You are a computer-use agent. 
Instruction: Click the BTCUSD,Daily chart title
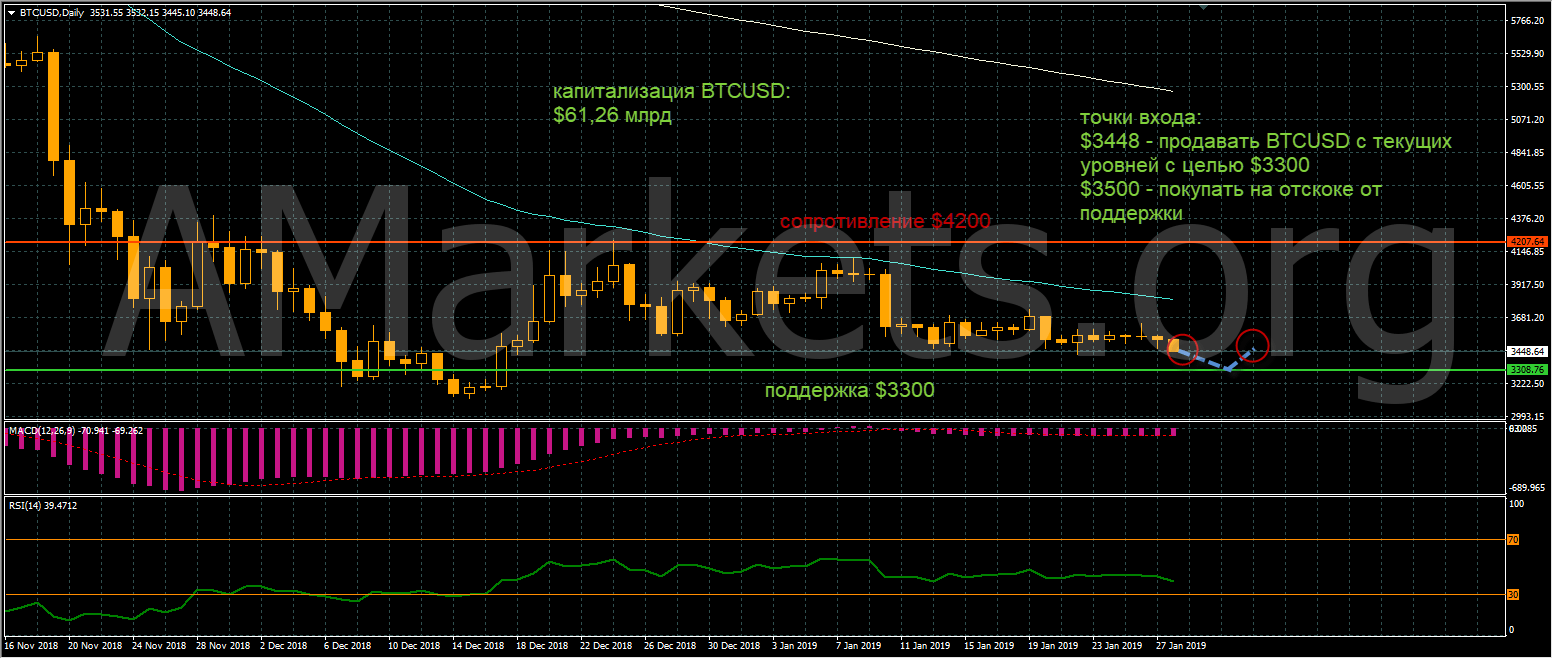tap(52, 12)
